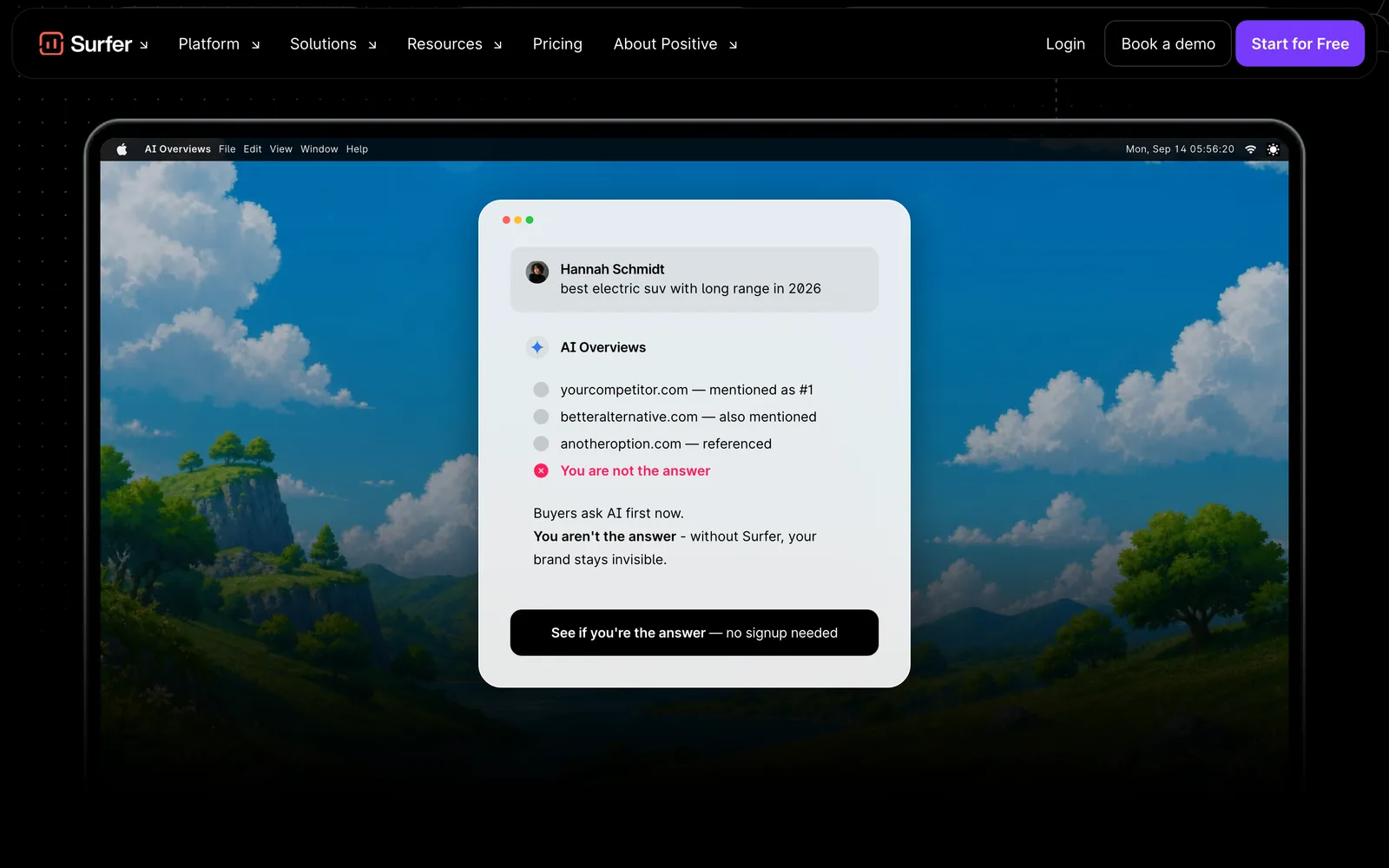Click the Hannah Schmidt search query box
The image size is (1389, 868).
click(x=694, y=279)
